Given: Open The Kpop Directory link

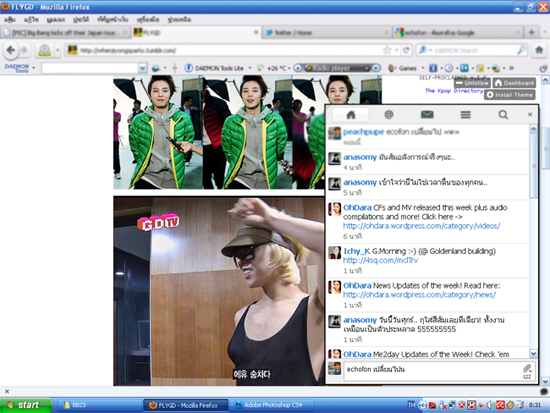Looking at the screenshot, I should click(x=454, y=91).
